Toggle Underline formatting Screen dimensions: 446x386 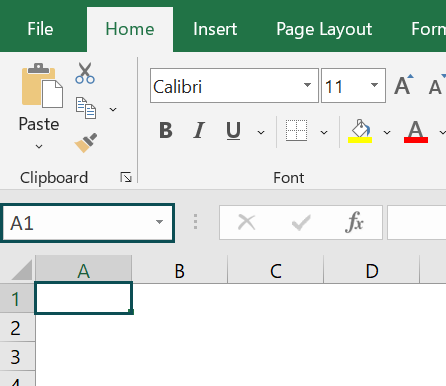click(233, 131)
